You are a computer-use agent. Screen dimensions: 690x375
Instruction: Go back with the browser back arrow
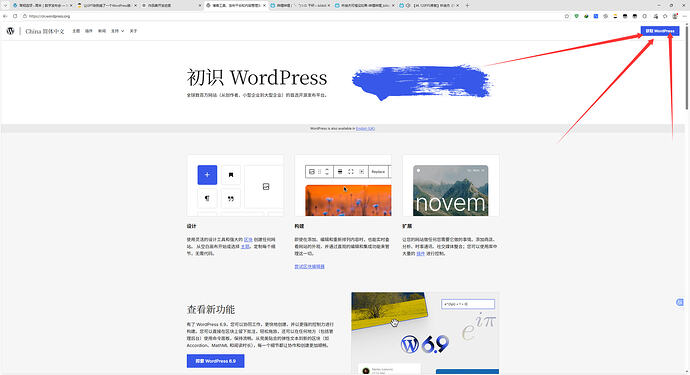tap(5, 16)
